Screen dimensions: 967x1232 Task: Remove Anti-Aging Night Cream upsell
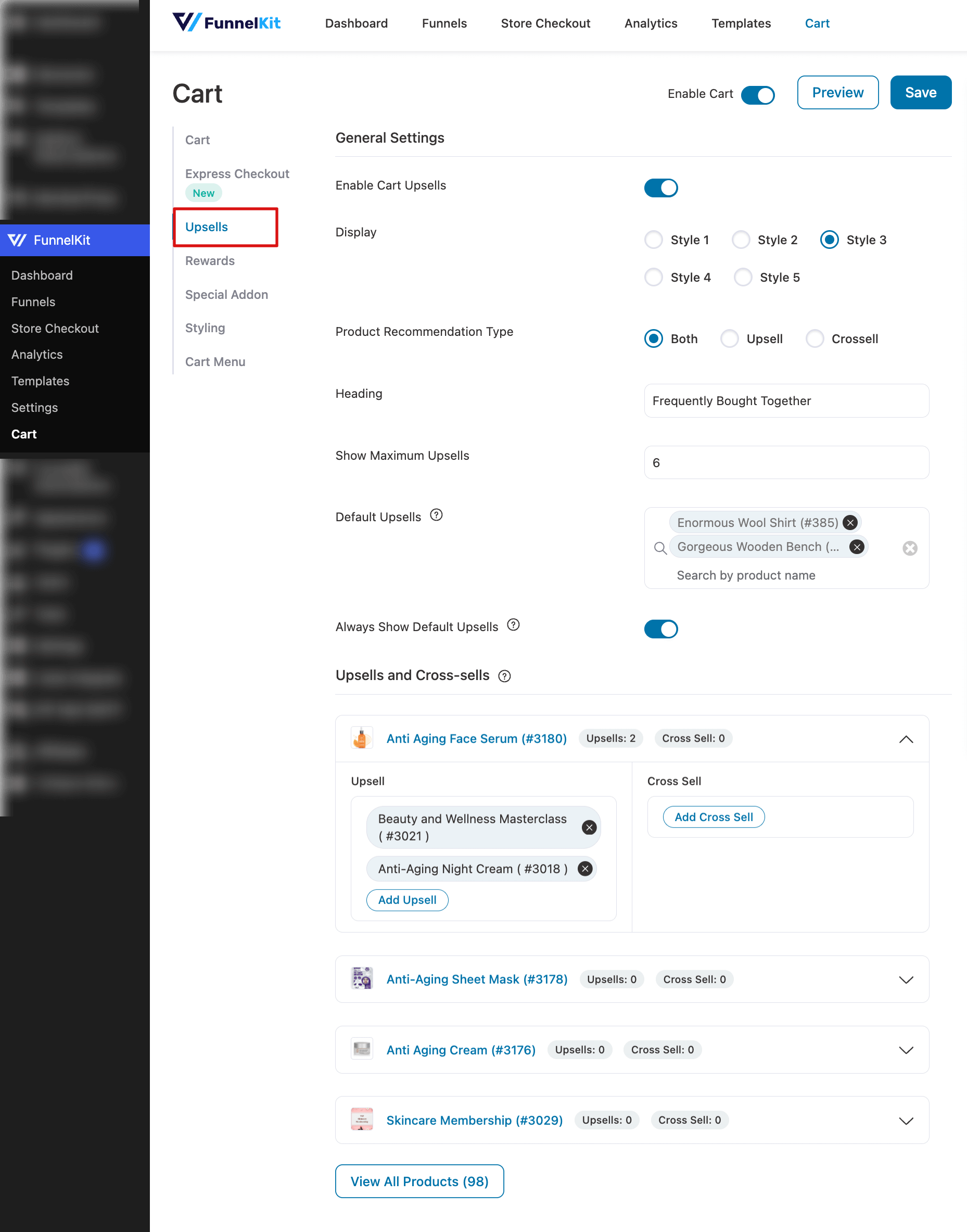coord(585,869)
